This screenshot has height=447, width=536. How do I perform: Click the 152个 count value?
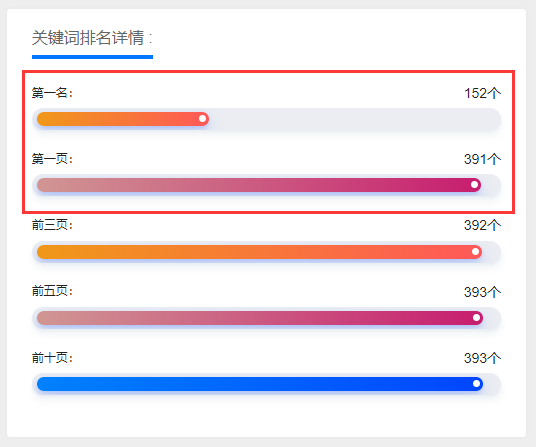(x=482, y=93)
